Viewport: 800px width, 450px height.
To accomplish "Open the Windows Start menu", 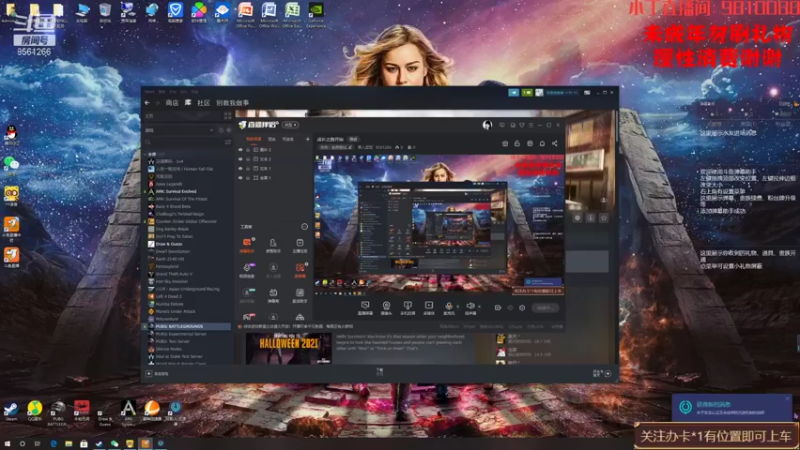I will click(7, 444).
